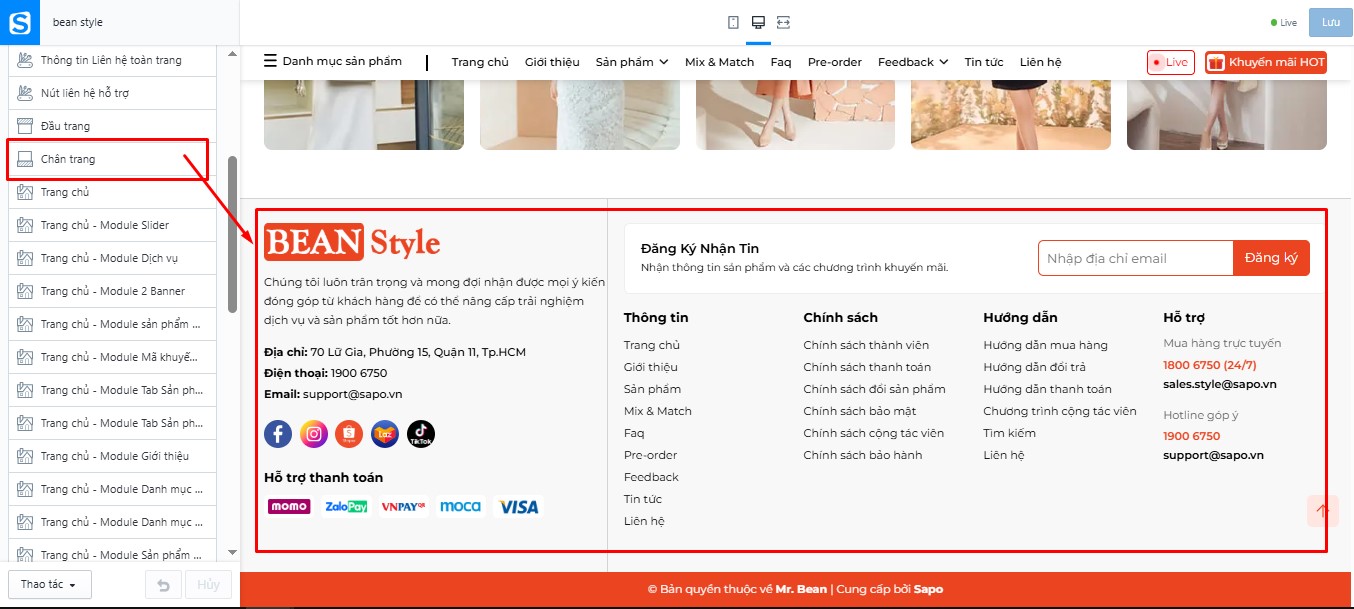The height and width of the screenshot is (609, 1354).
Task: Click Faq in top navigation
Action: (x=781, y=62)
